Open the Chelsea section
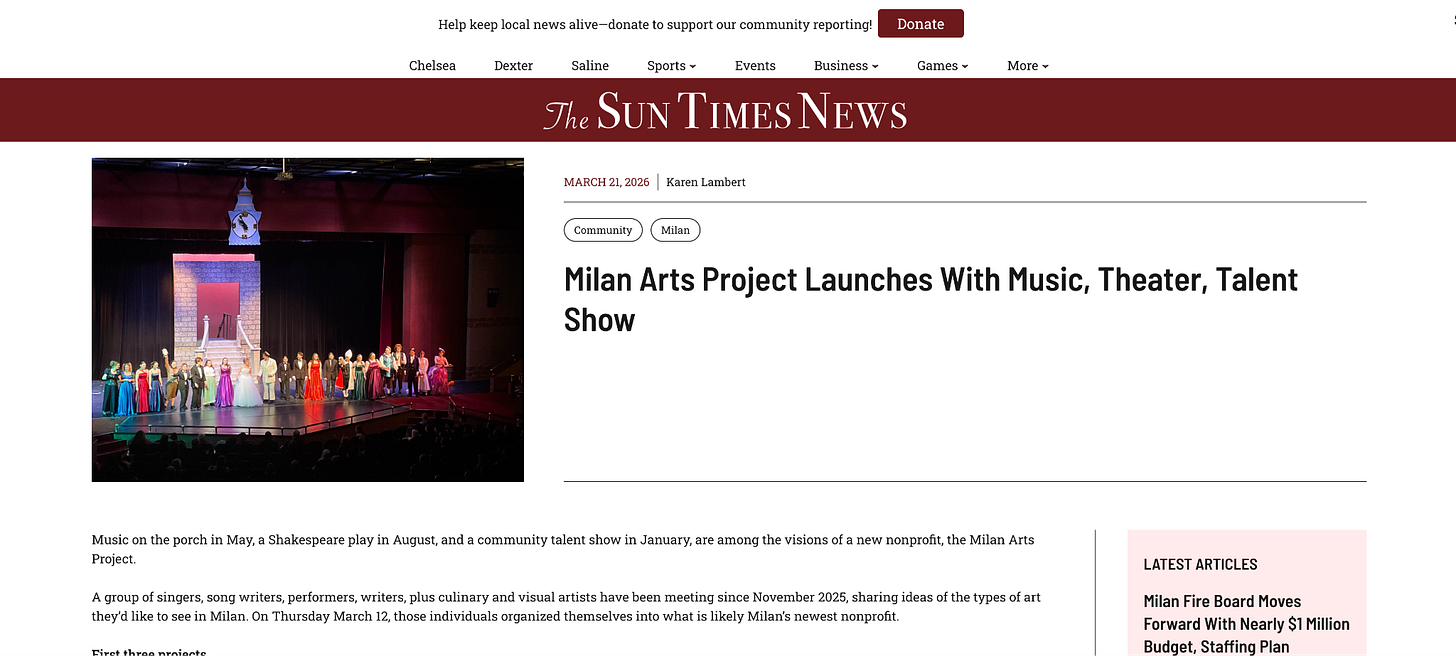 pos(432,66)
